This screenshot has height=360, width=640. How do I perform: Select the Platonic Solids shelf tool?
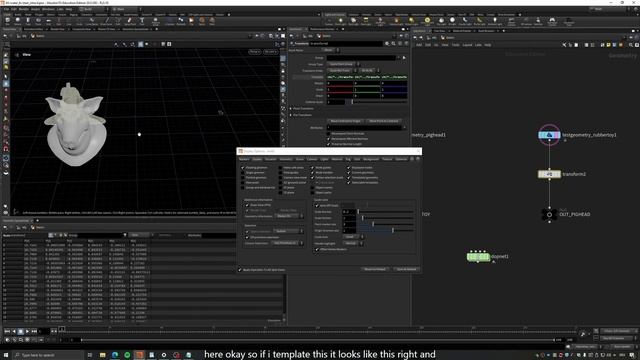156,21
